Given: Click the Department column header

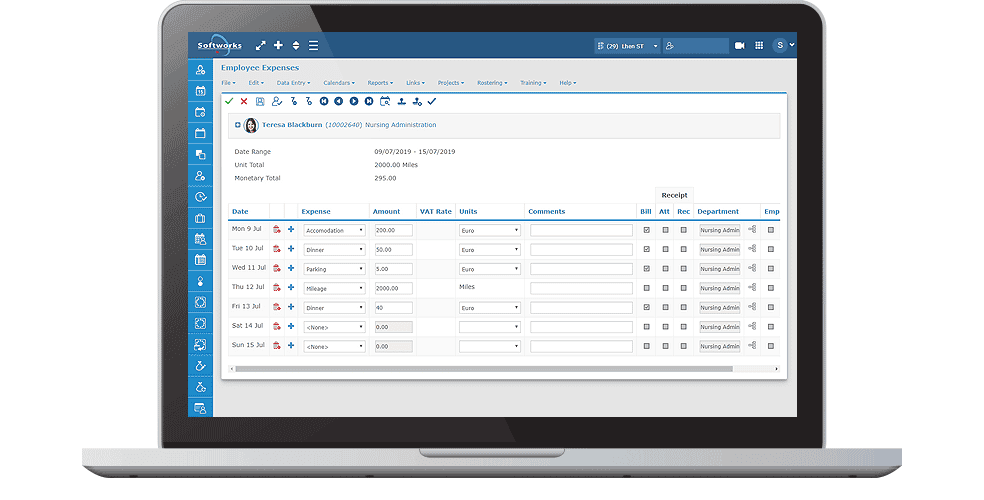Looking at the screenshot, I should [x=718, y=211].
